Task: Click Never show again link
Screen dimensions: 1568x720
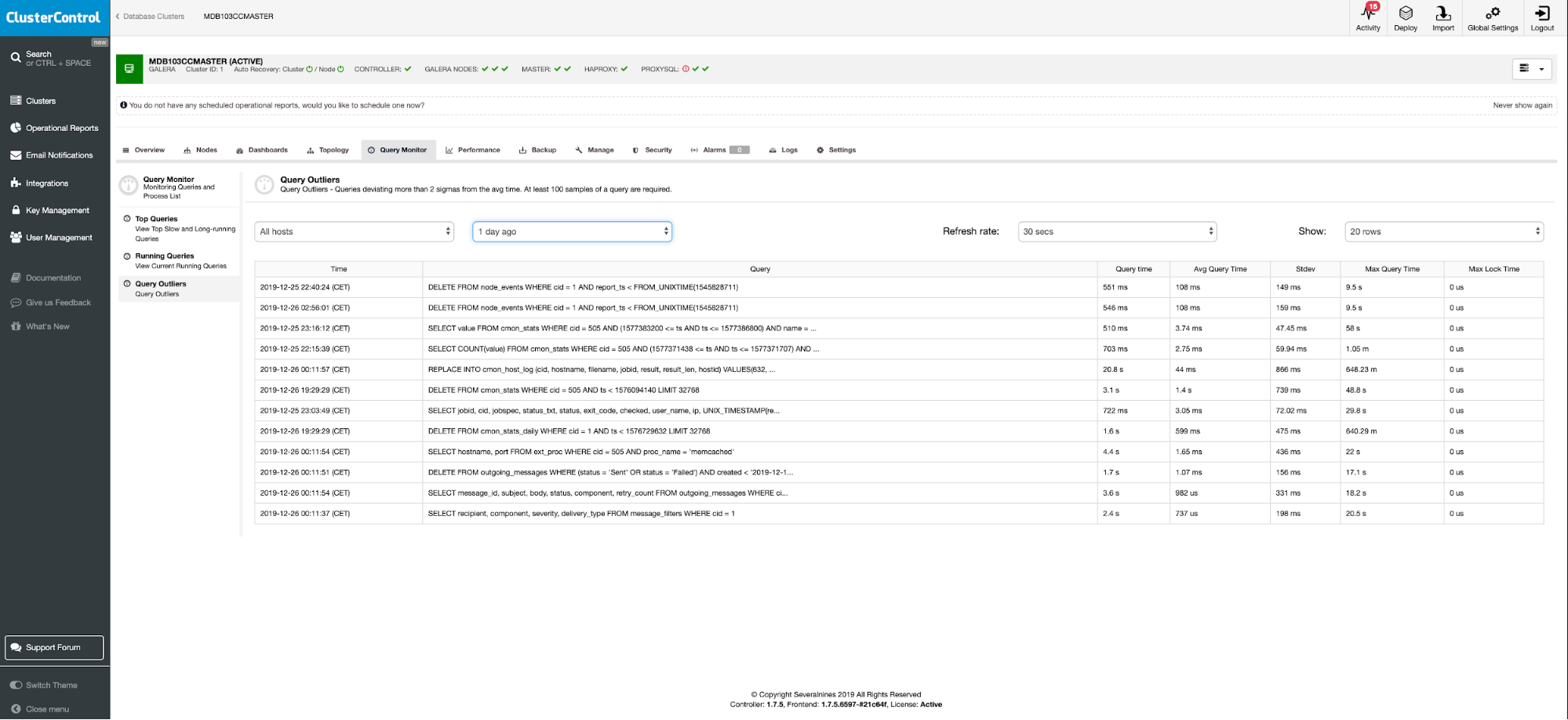Action: click(x=1522, y=105)
